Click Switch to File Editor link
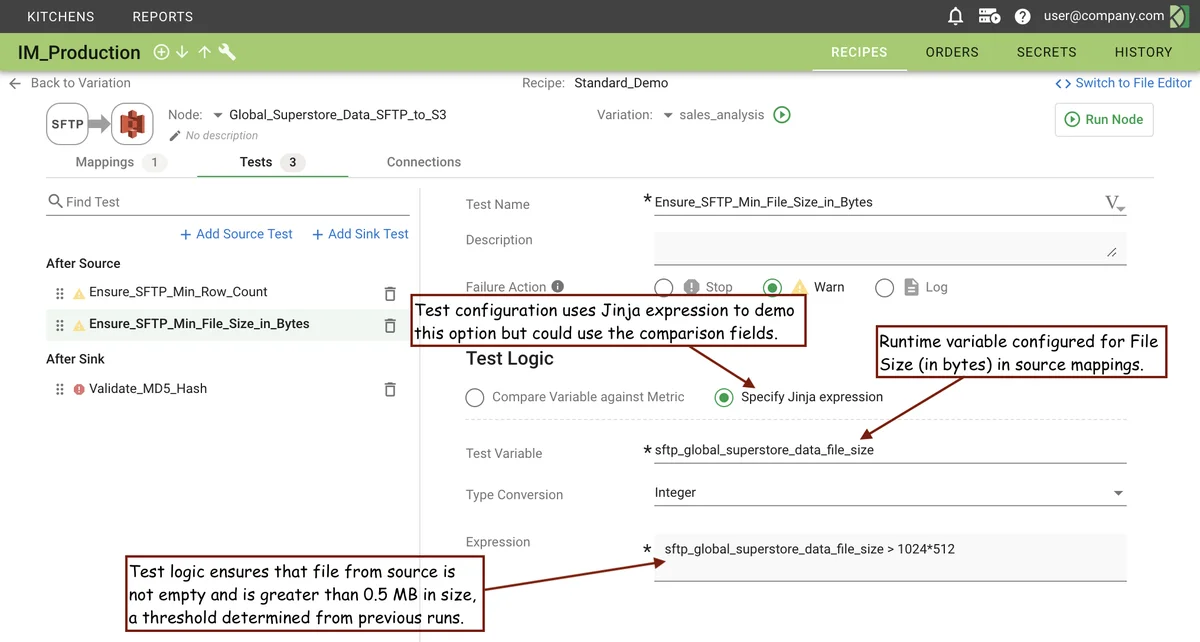 [1123, 83]
